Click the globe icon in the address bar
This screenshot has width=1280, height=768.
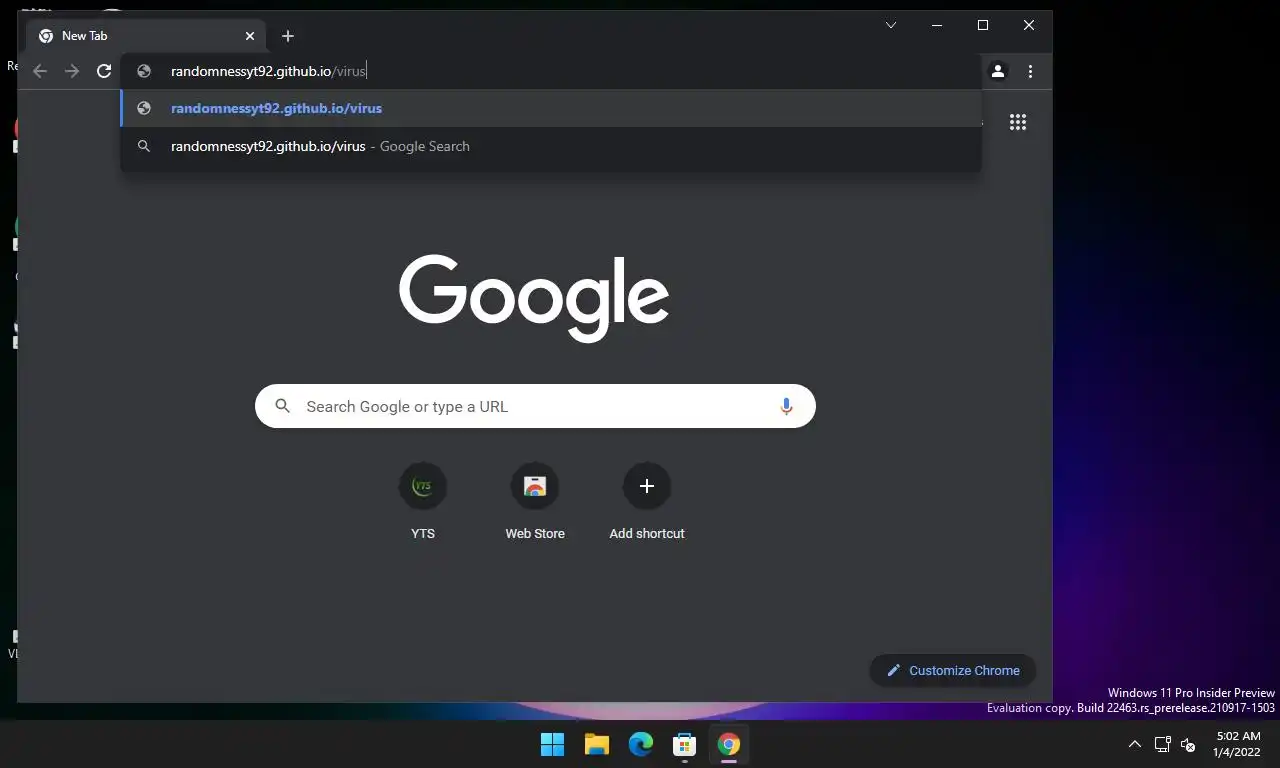pyautogui.click(x=144, y=71)
